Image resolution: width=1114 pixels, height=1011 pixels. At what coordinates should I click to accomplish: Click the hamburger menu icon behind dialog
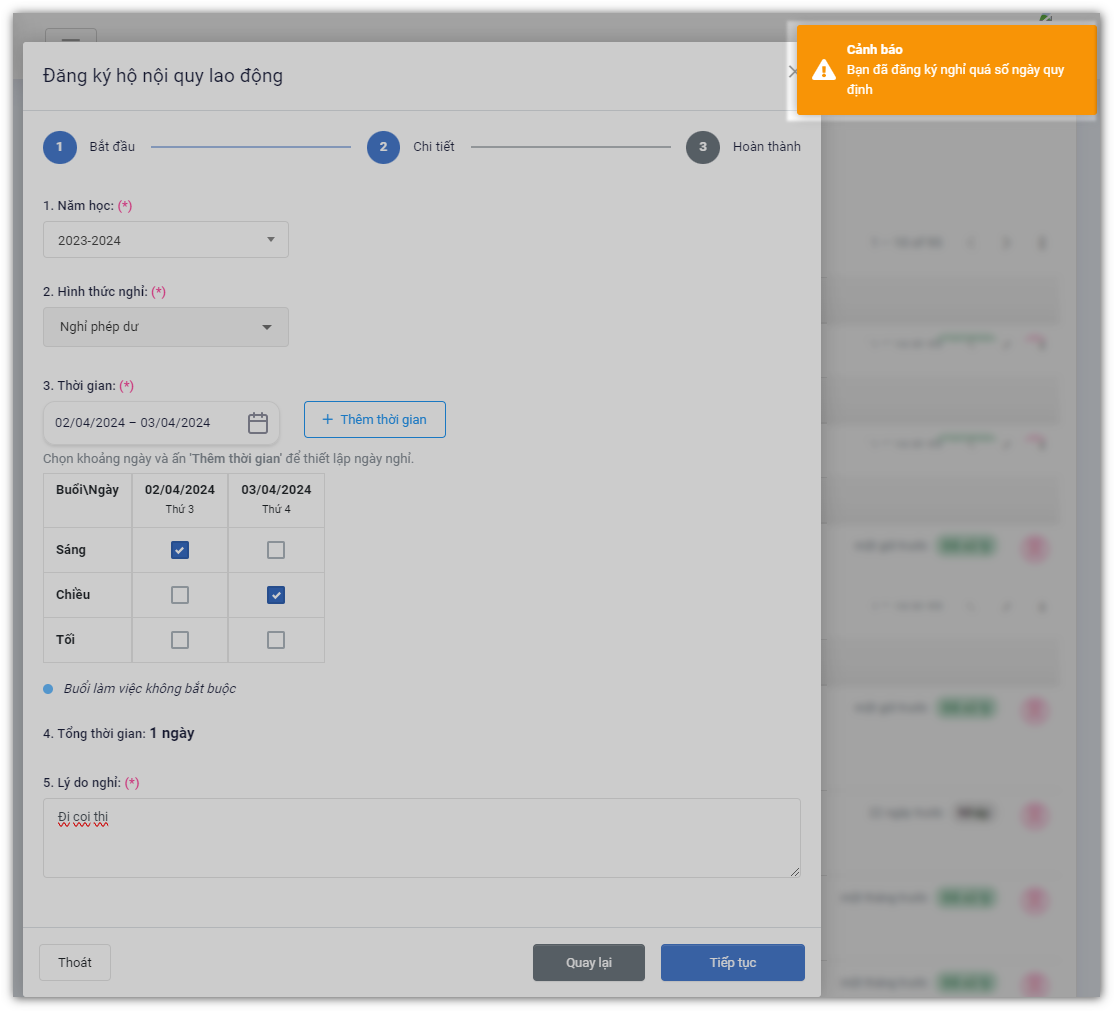pyautogui.click(x=70, y=38)
